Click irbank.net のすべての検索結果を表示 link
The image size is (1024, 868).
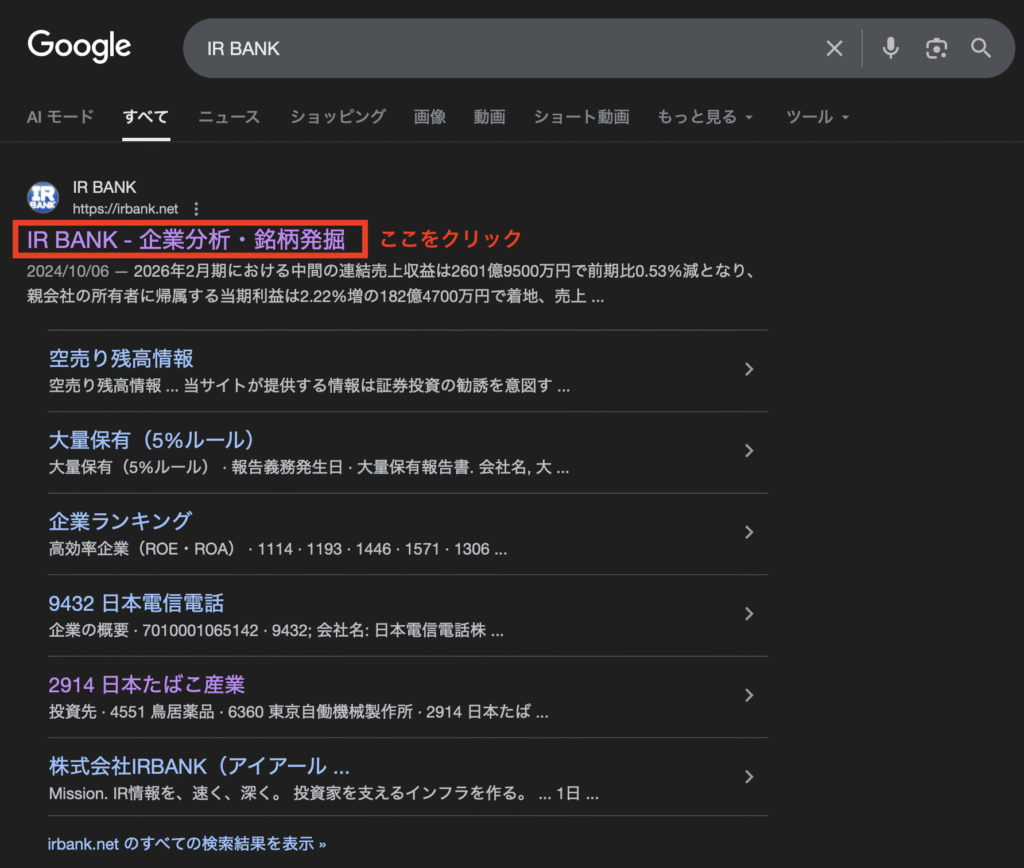[187, 843]
